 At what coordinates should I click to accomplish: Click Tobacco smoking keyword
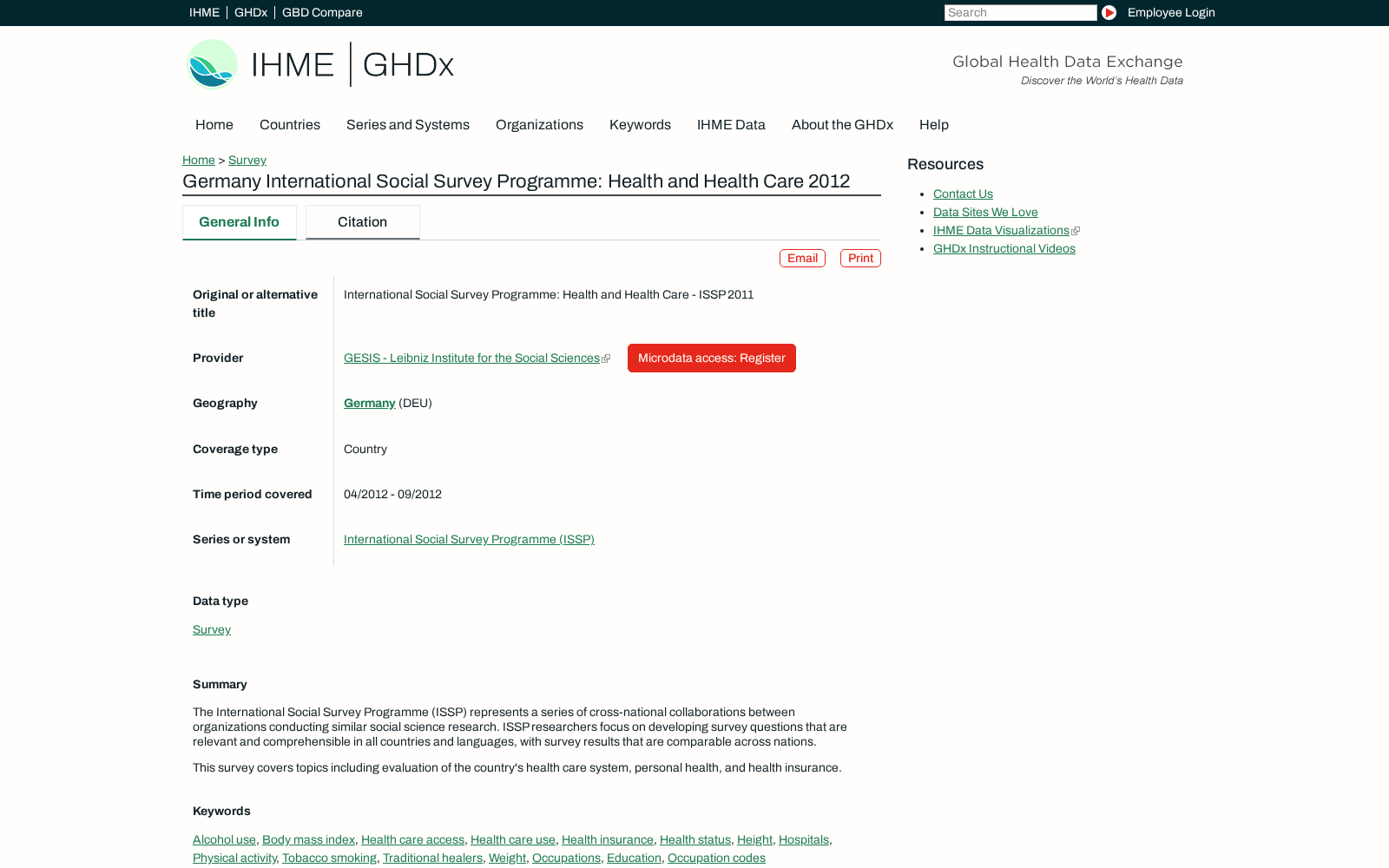(x=329, y=858)
